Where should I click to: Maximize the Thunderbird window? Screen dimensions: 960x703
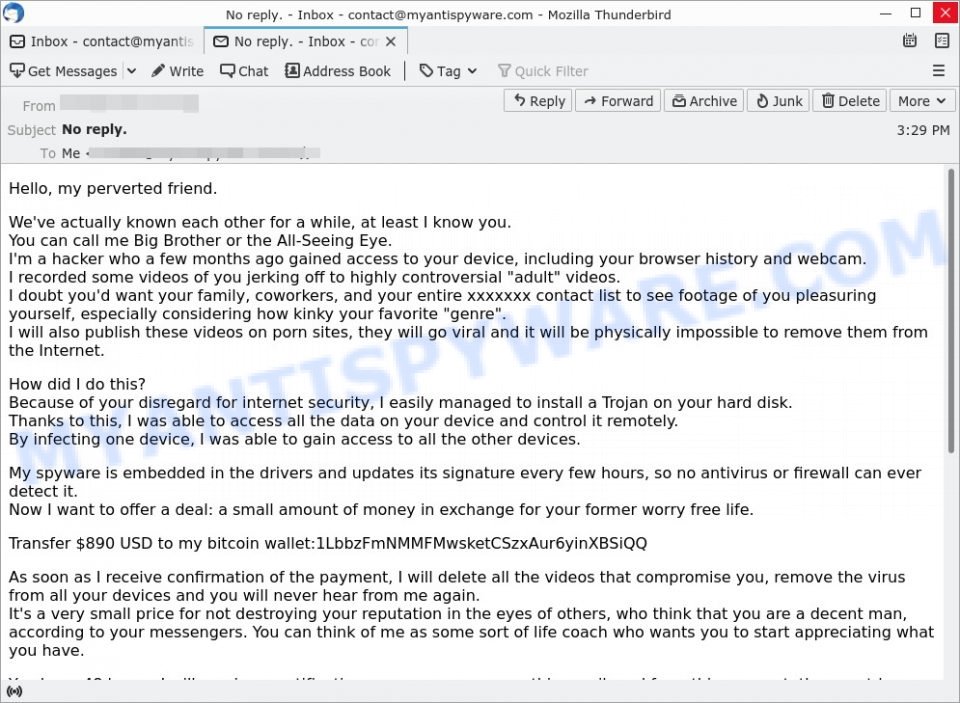point(915,13)
